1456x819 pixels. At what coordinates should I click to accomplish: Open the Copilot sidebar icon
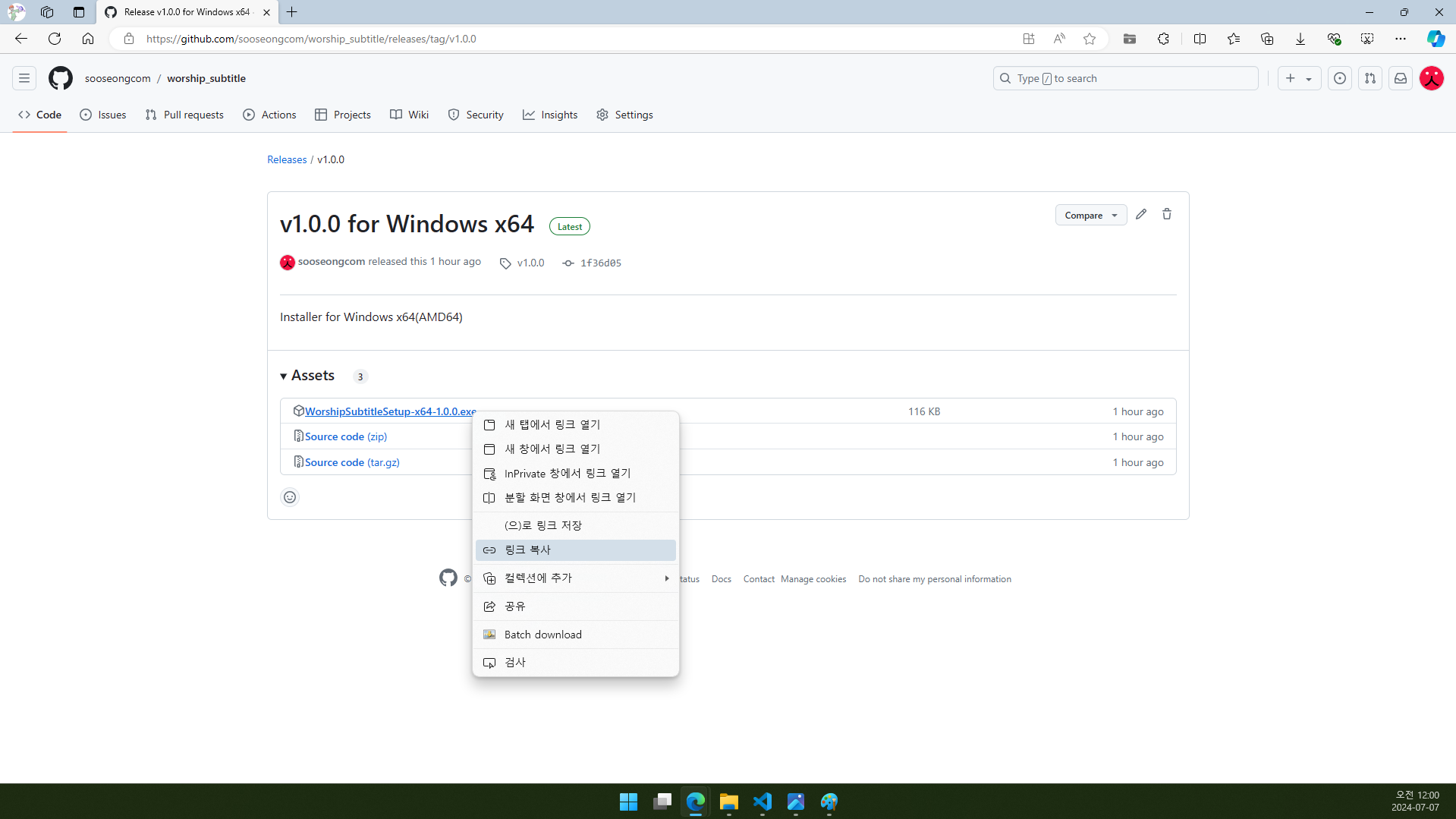point(1436,39)
